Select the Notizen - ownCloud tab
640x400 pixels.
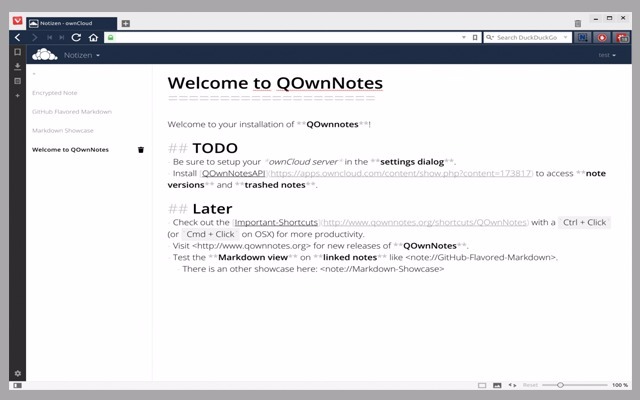[72, 23]
